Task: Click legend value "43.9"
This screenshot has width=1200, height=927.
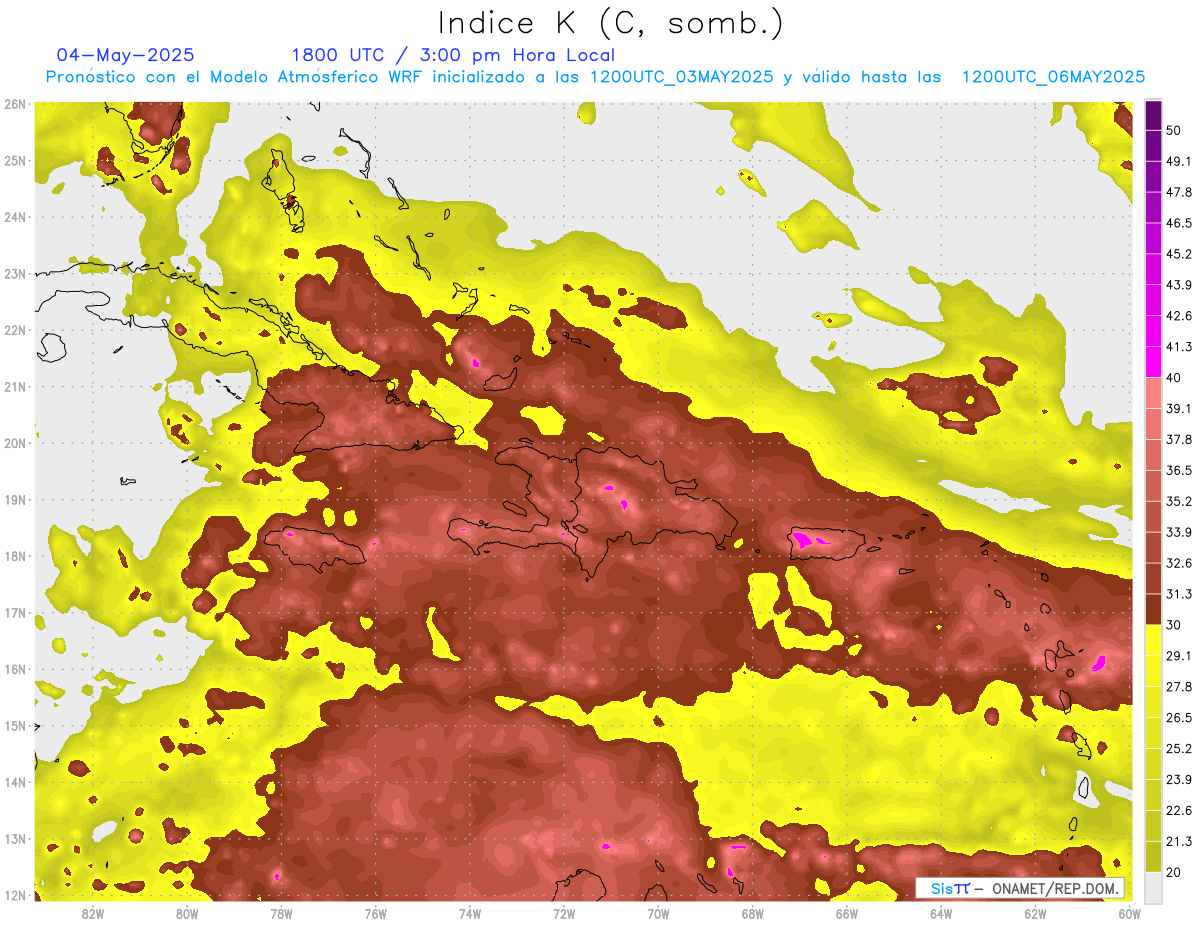Action: coord(1179,285)
